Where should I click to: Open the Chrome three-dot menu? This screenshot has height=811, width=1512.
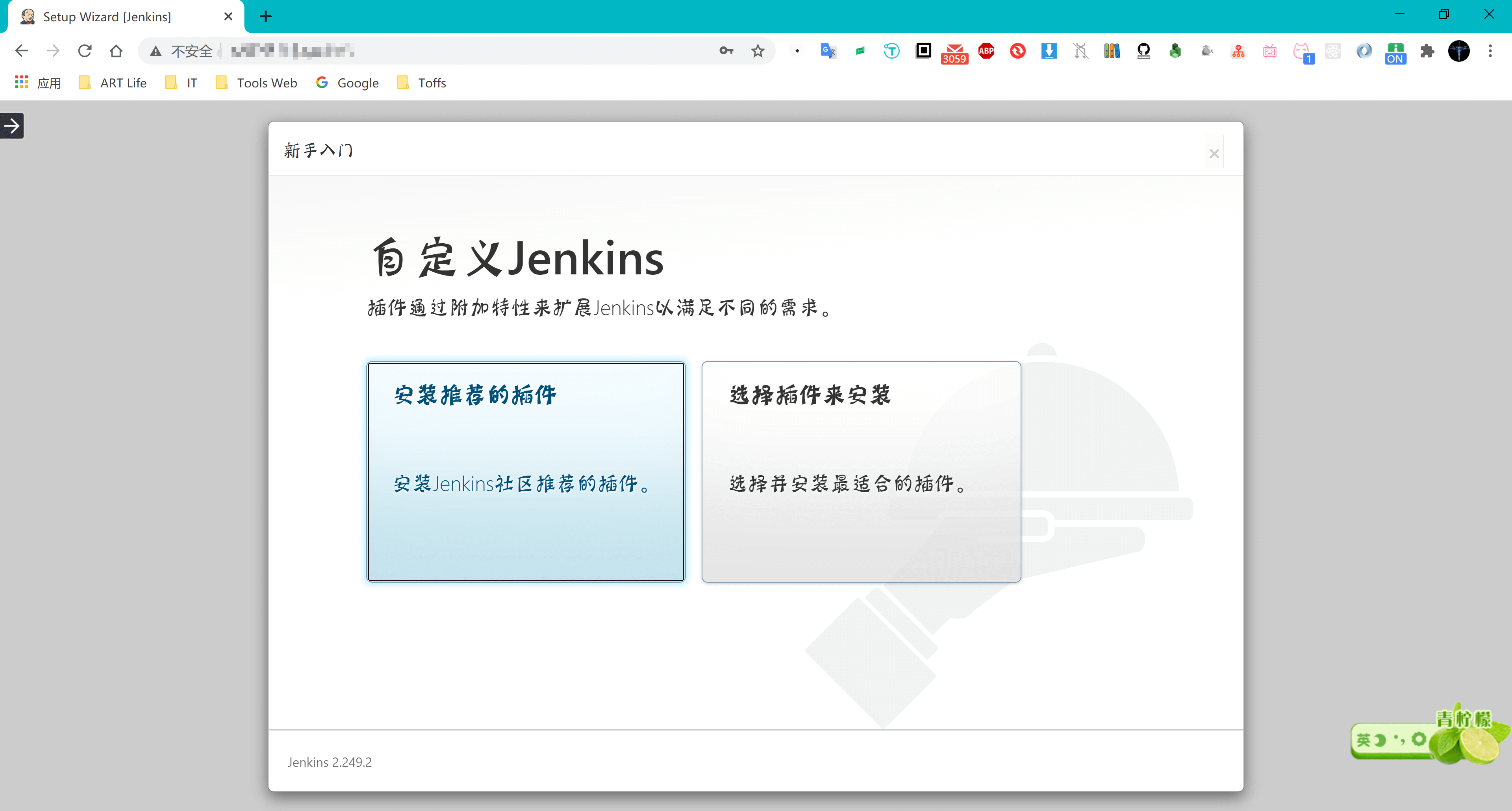[1490, 51]
